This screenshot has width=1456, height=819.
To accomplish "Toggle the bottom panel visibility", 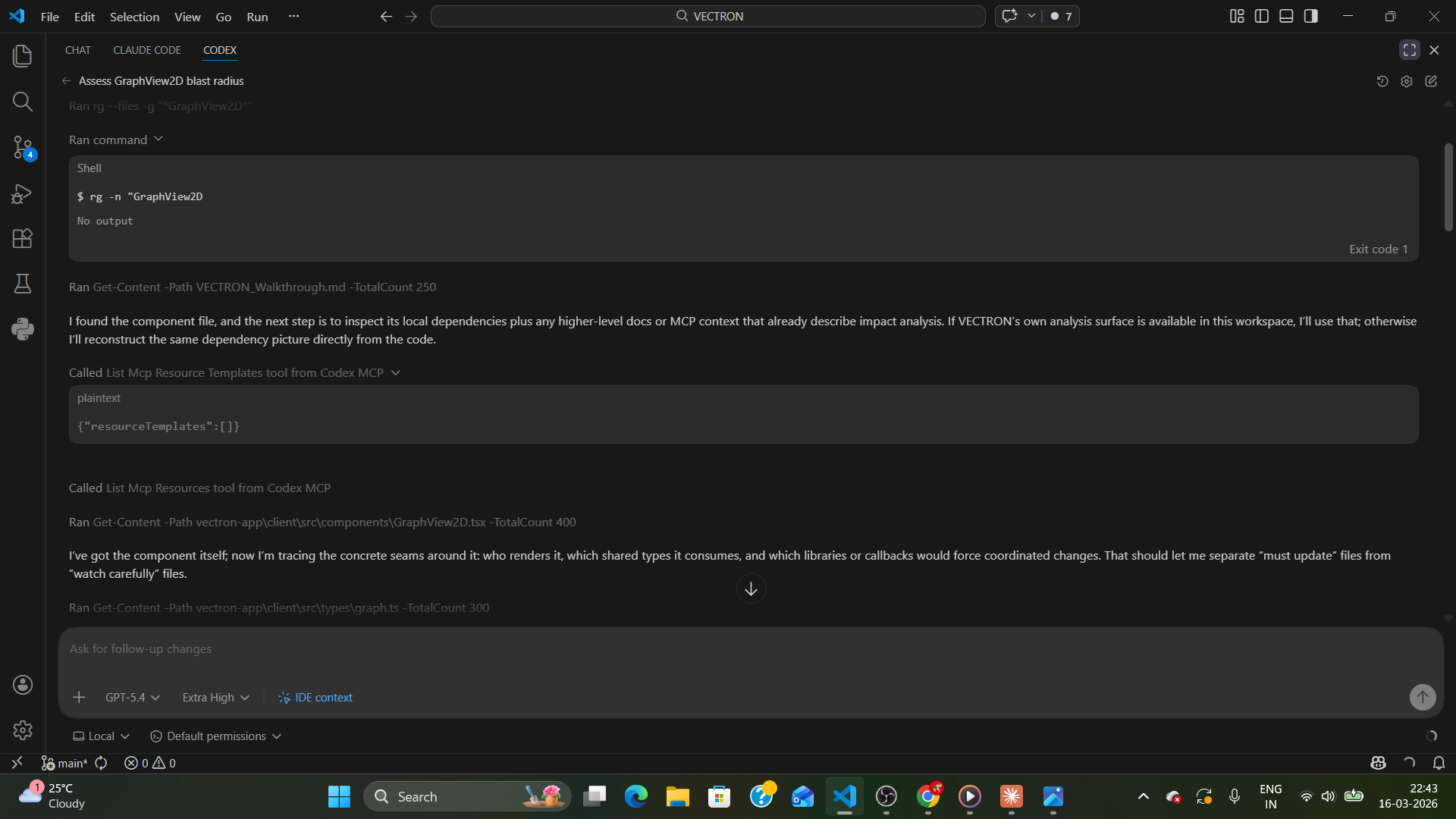I will (x=1286, y=15).
